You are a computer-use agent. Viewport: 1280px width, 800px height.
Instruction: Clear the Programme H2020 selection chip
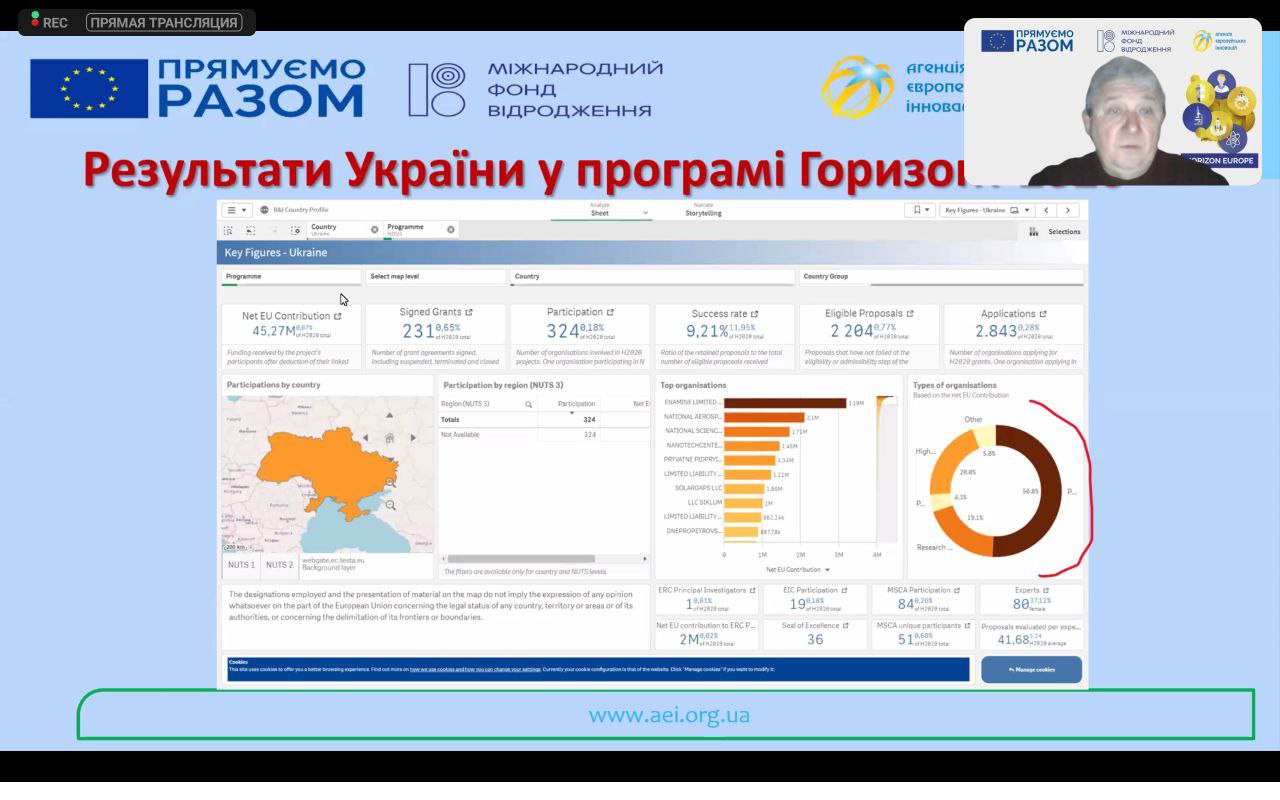pyautogui.click(x=451, y=230)
